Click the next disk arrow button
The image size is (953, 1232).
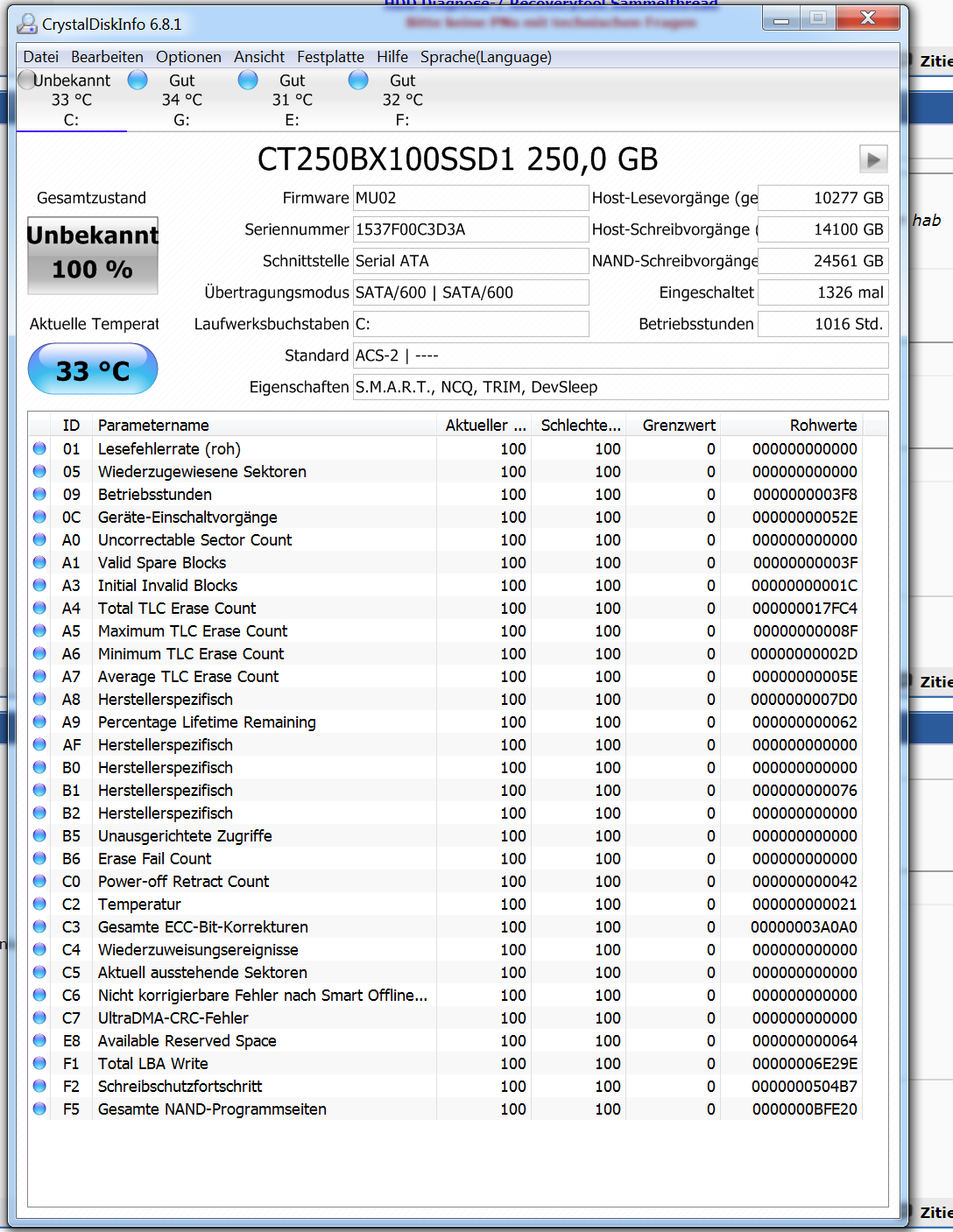pyautogui.click(x=873, y=159)
